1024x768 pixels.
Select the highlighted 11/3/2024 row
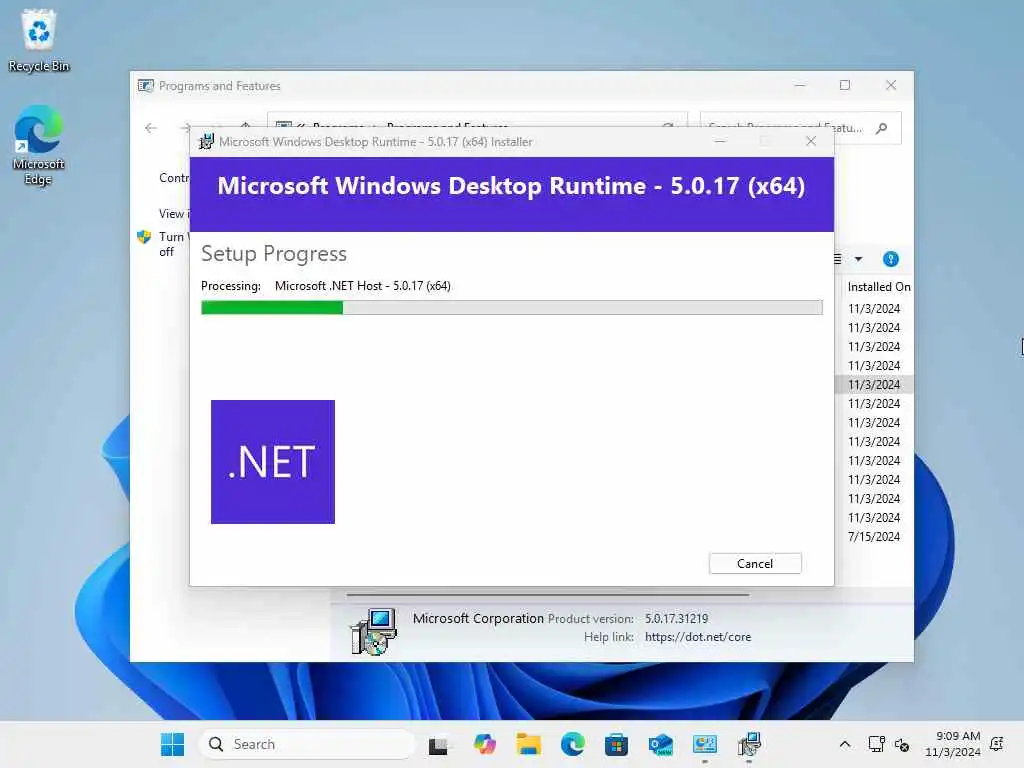874,385
